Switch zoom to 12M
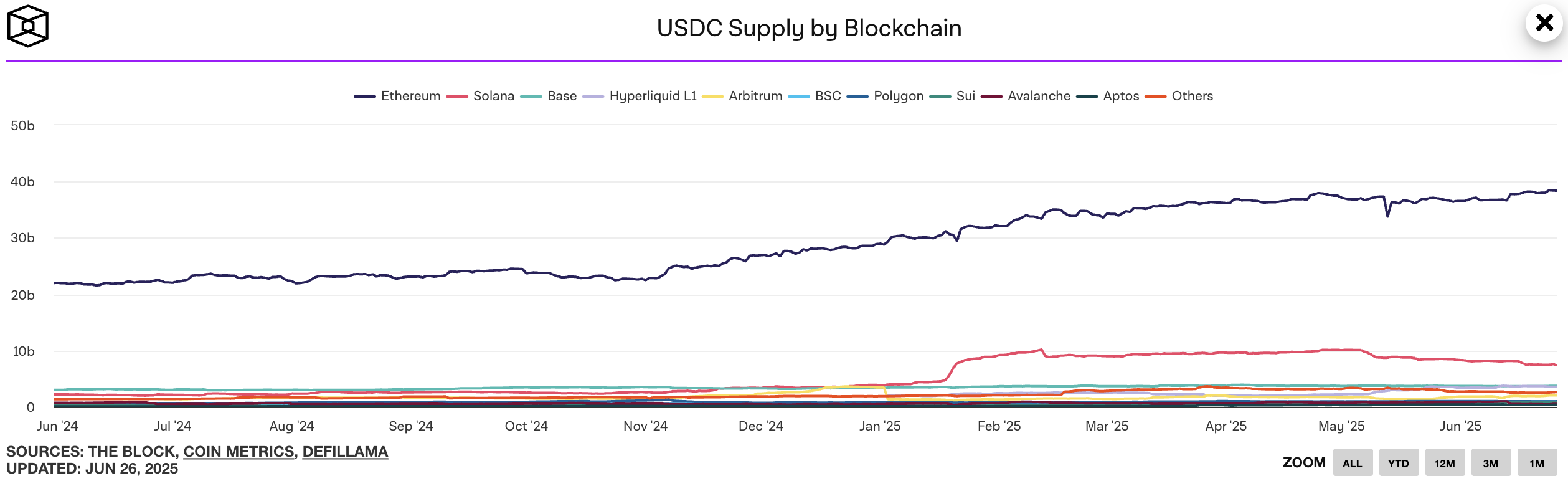Viewport: 1568px width, 481px height. [x=1445, y=463]
